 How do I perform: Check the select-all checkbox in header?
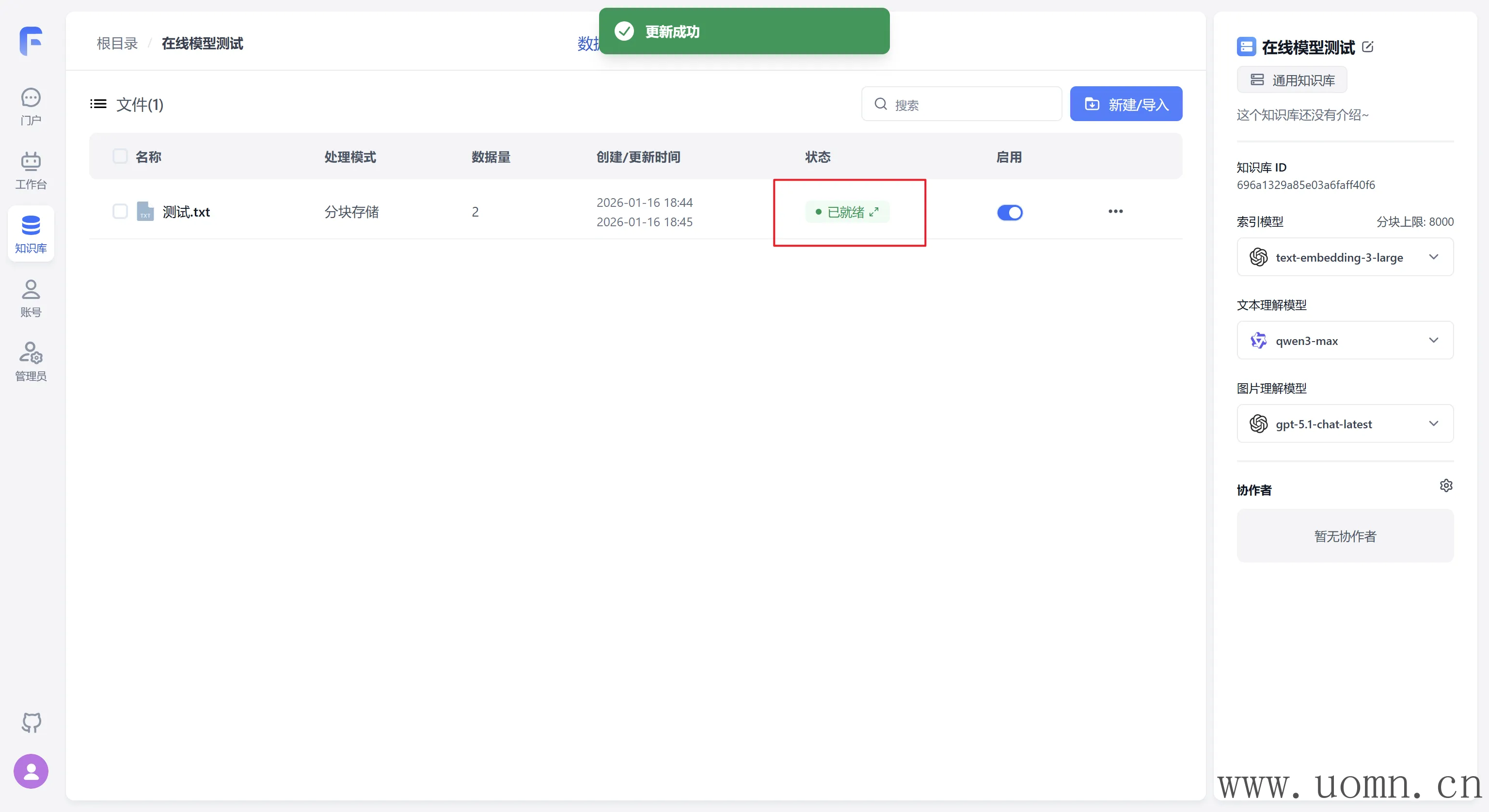[x=120, y=156]
